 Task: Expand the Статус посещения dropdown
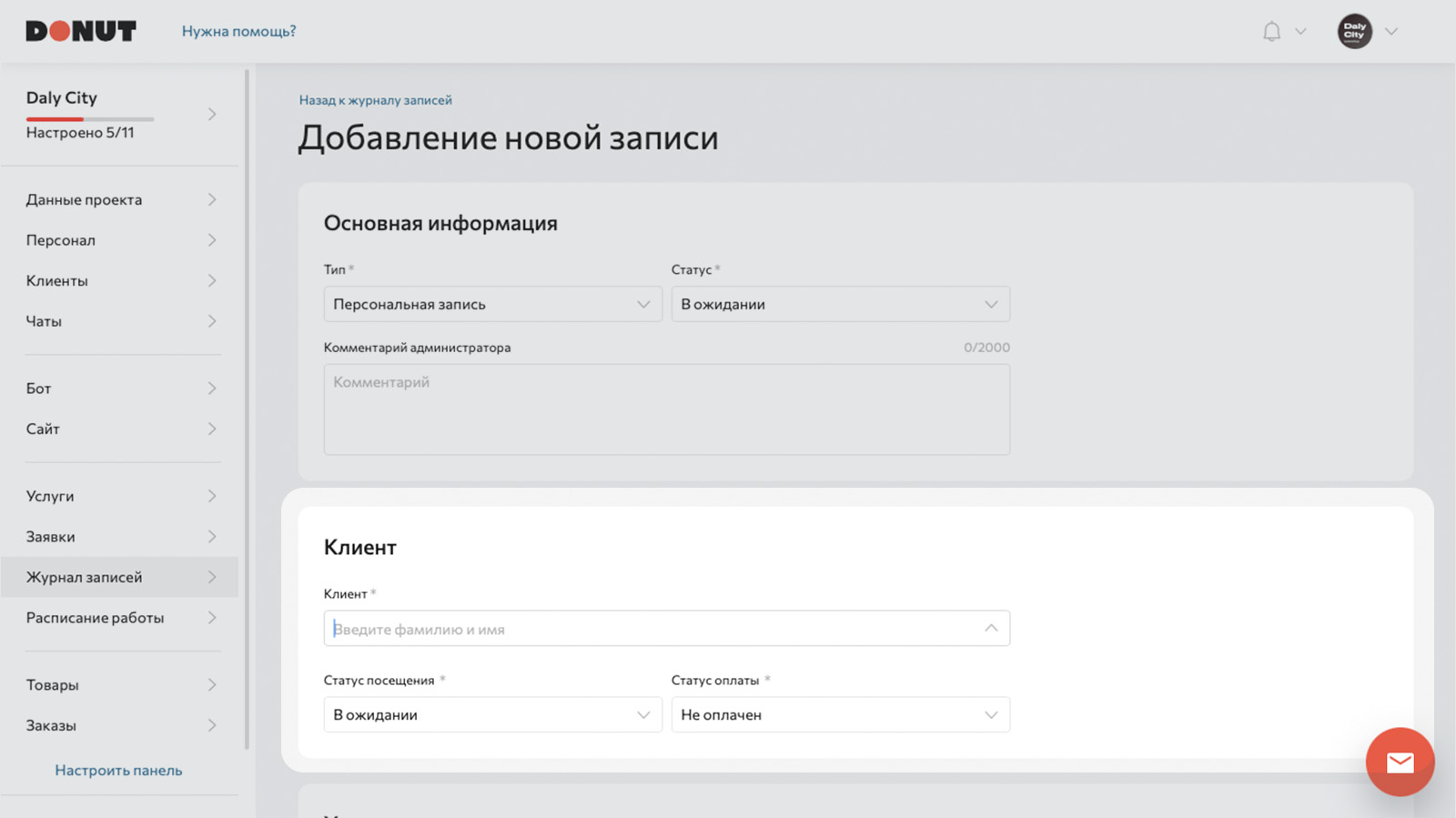pyautogui.click(x=492, y=714)
